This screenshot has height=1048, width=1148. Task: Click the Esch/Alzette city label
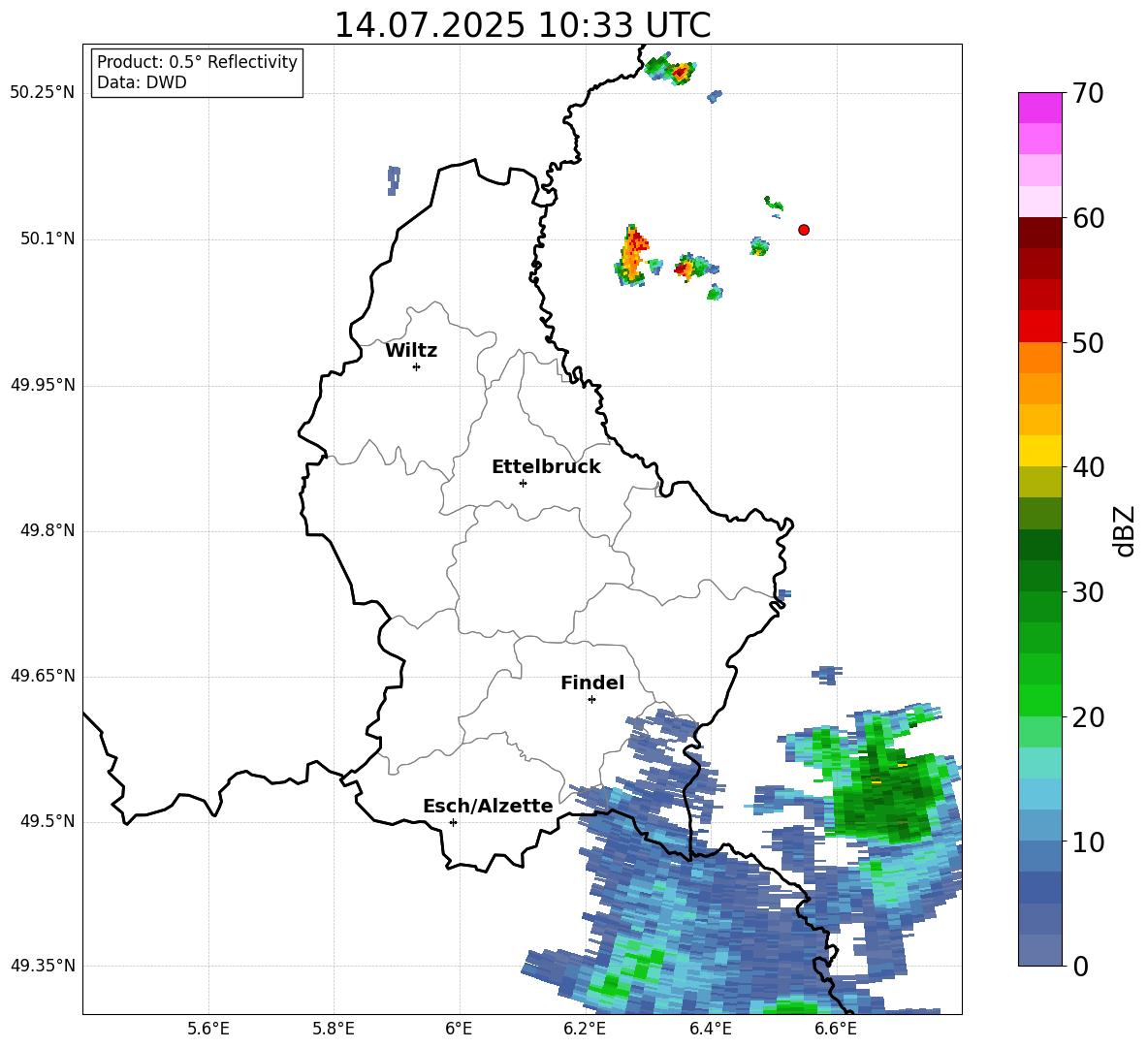coord(488,806)
